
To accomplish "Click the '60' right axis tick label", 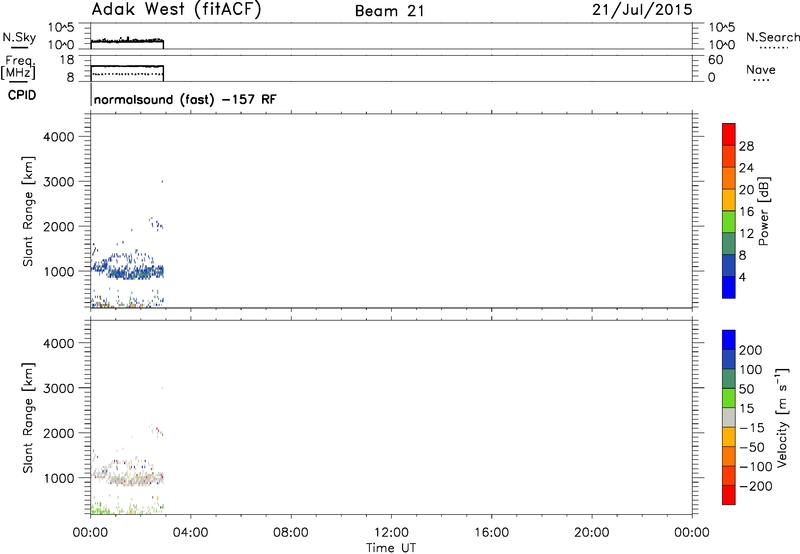I will click(716, 60).
